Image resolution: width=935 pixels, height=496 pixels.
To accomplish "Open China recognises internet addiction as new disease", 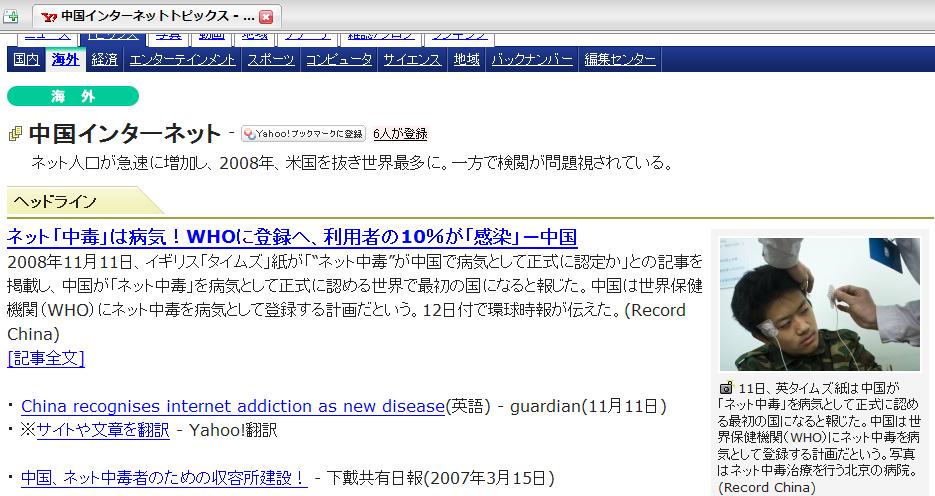I will 233,406.
